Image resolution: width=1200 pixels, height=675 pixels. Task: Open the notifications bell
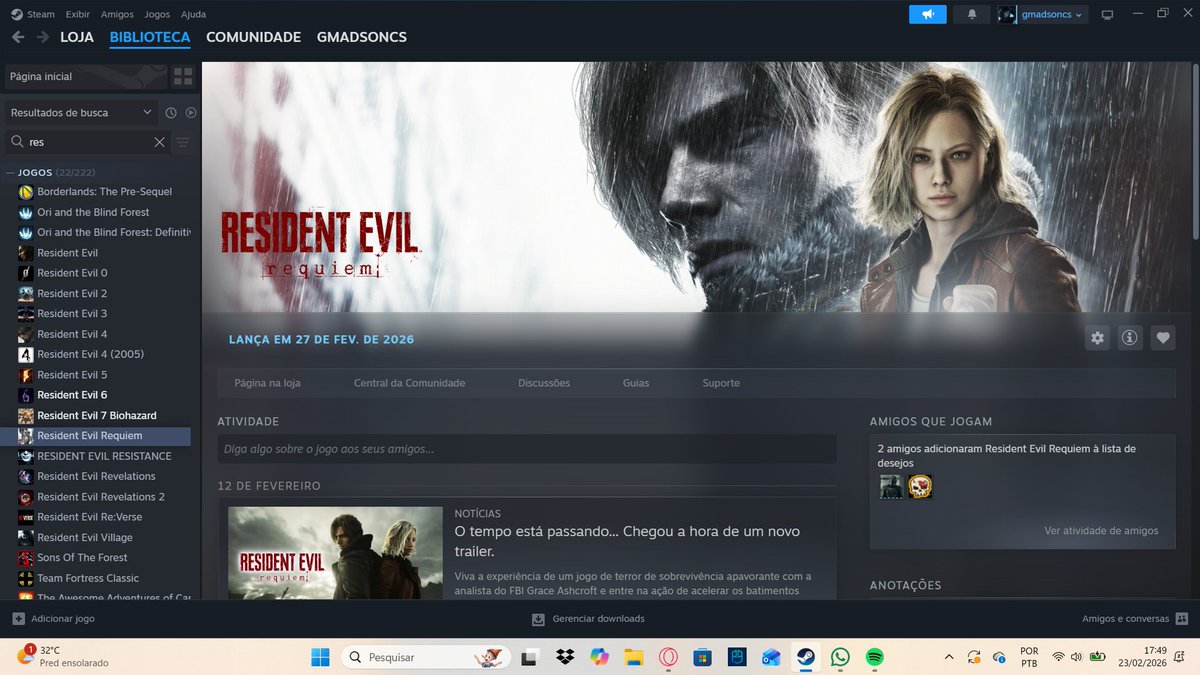pos(972,14)
